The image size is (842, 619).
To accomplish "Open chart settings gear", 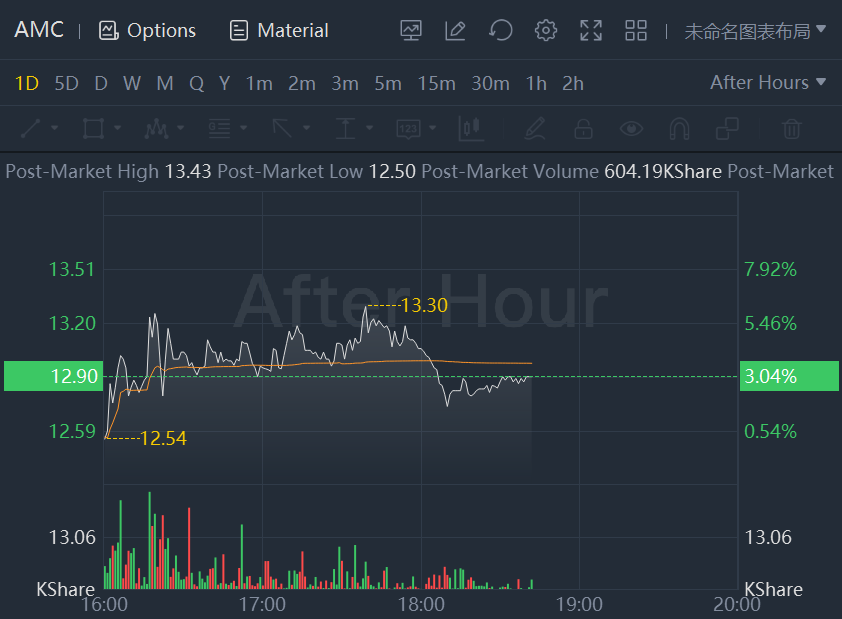I will click(x=545, y=30).
